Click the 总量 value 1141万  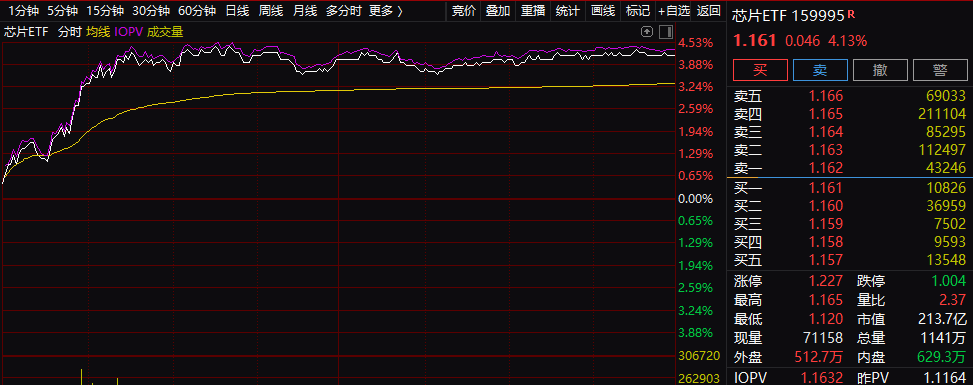[944, 338]
